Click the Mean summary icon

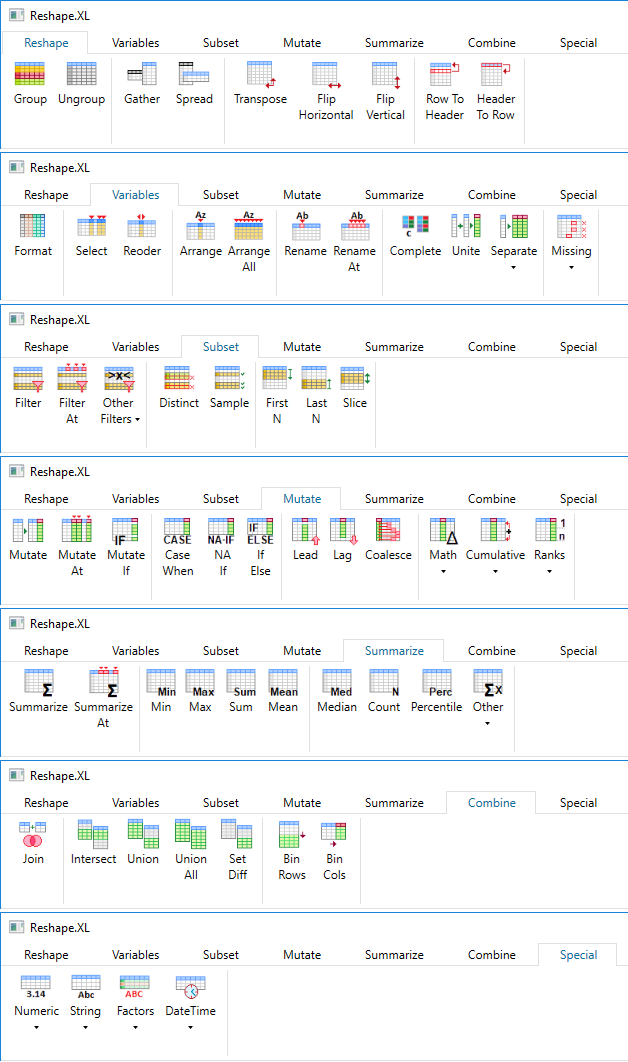(283, 682)
